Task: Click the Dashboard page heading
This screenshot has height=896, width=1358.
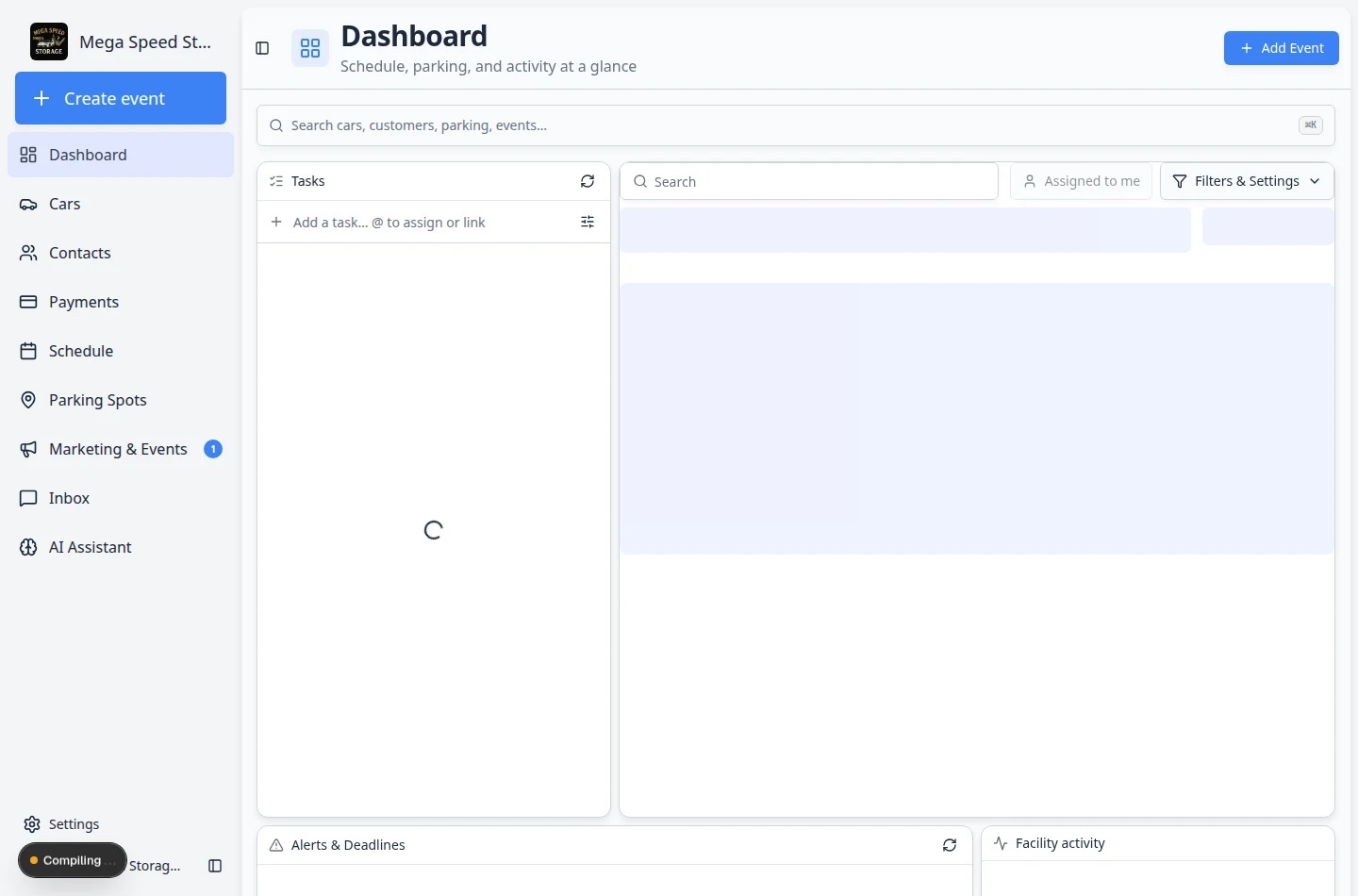Action: point(414,36)
